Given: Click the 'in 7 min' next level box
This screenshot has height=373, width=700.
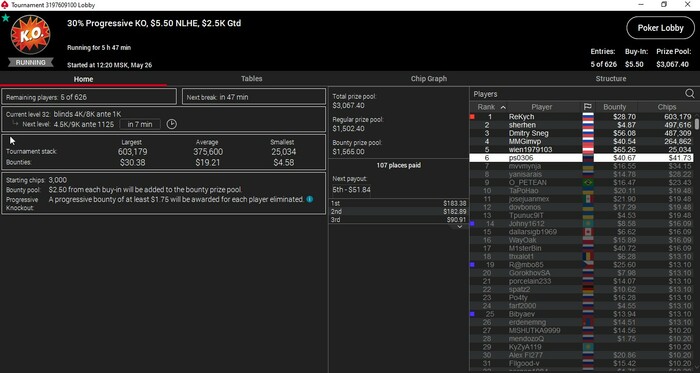Looking at the screenshot, I should [140, 124].
